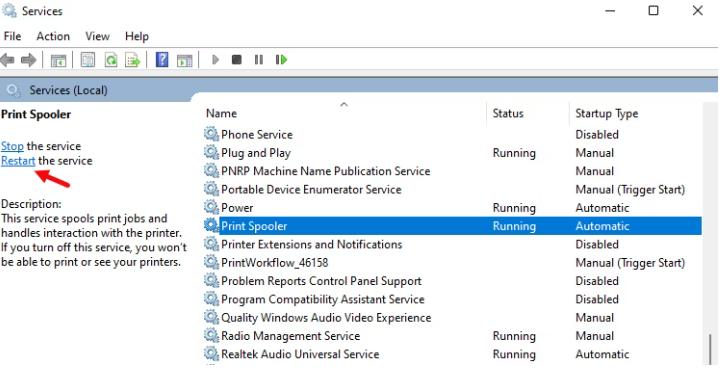Viewport: 724px width, 372px height.
Task: Click the Start Service play icon
Action: 215,60
